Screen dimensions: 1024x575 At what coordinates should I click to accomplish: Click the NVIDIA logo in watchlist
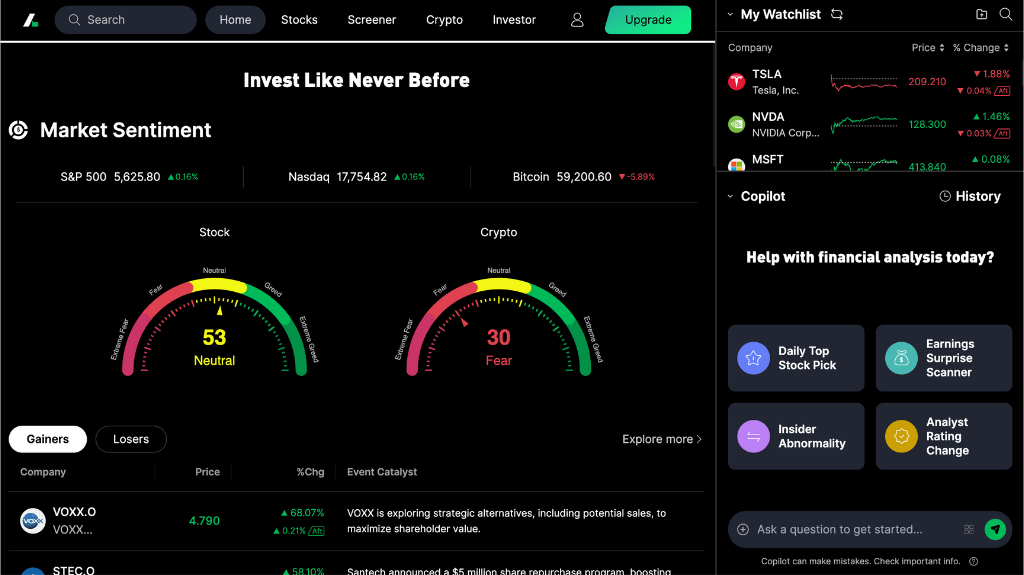(x=737, y=124)
